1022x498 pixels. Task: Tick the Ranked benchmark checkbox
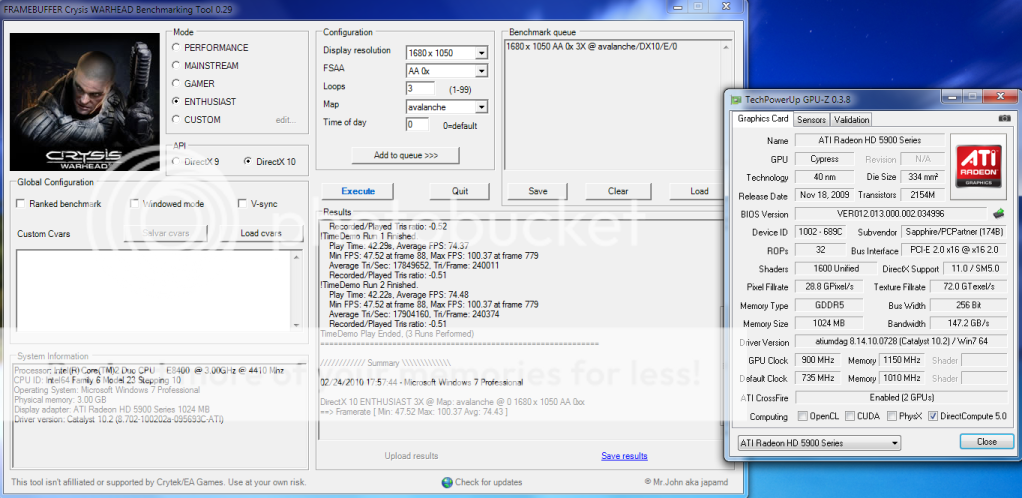pyautogui.click(x=21, y=204)
